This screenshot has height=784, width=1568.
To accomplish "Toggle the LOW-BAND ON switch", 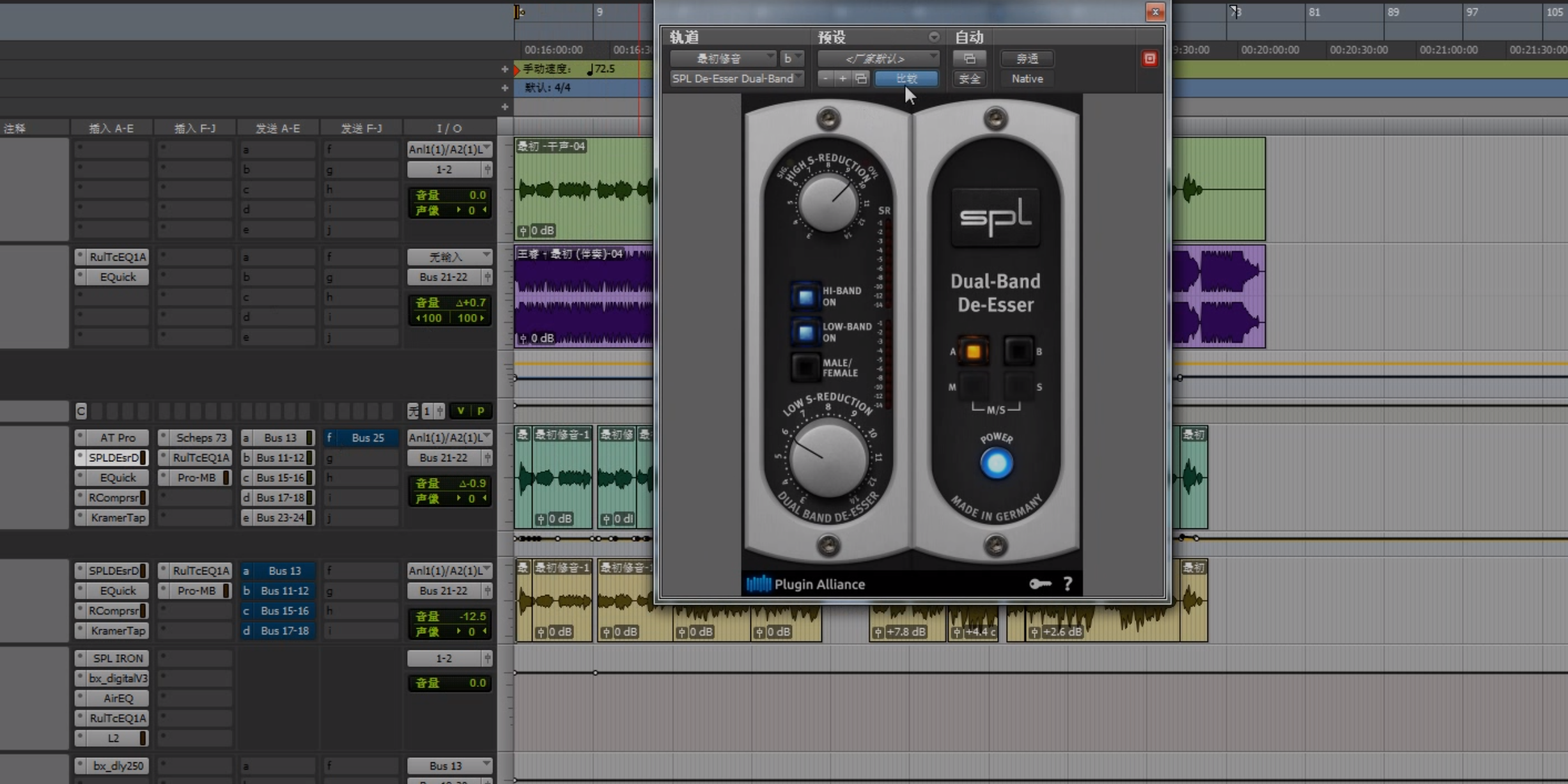I will pyautogui.click(x=805, y=332).
